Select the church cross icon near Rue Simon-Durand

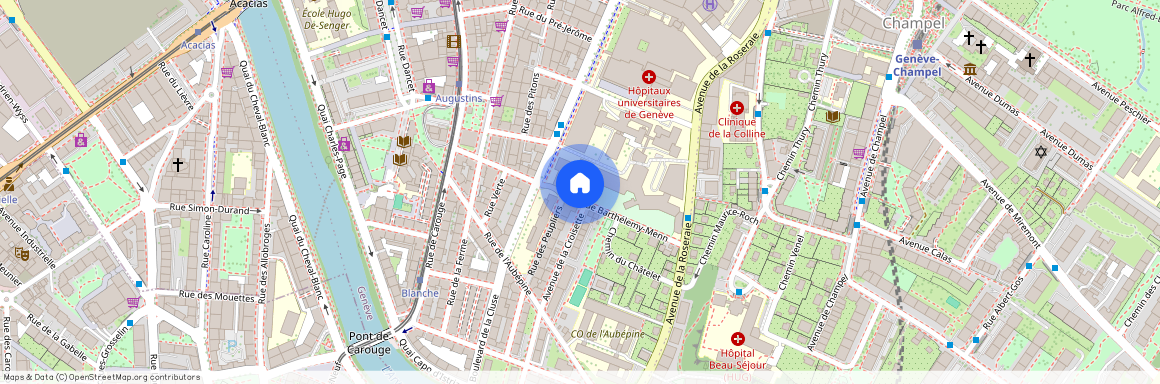pyautogui.click(x=178, y=164)
